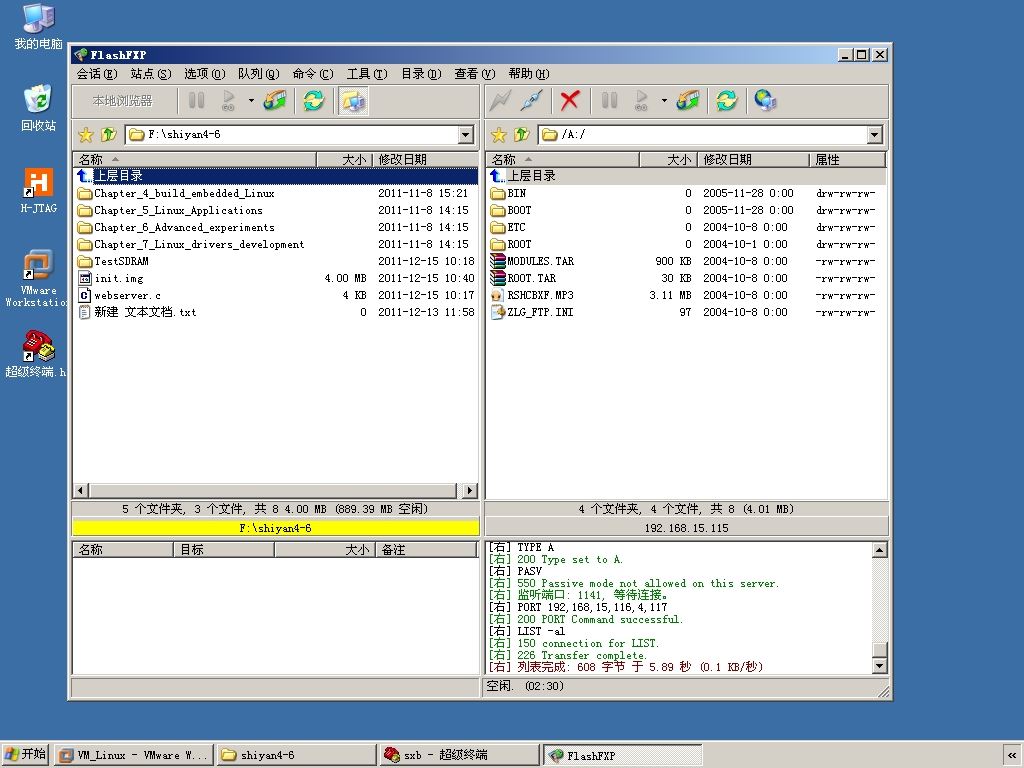The width and height of the screenshot is (1024, 768).
Task: Sort local list by 名称 column header
Action: click(x=195, y=159)
